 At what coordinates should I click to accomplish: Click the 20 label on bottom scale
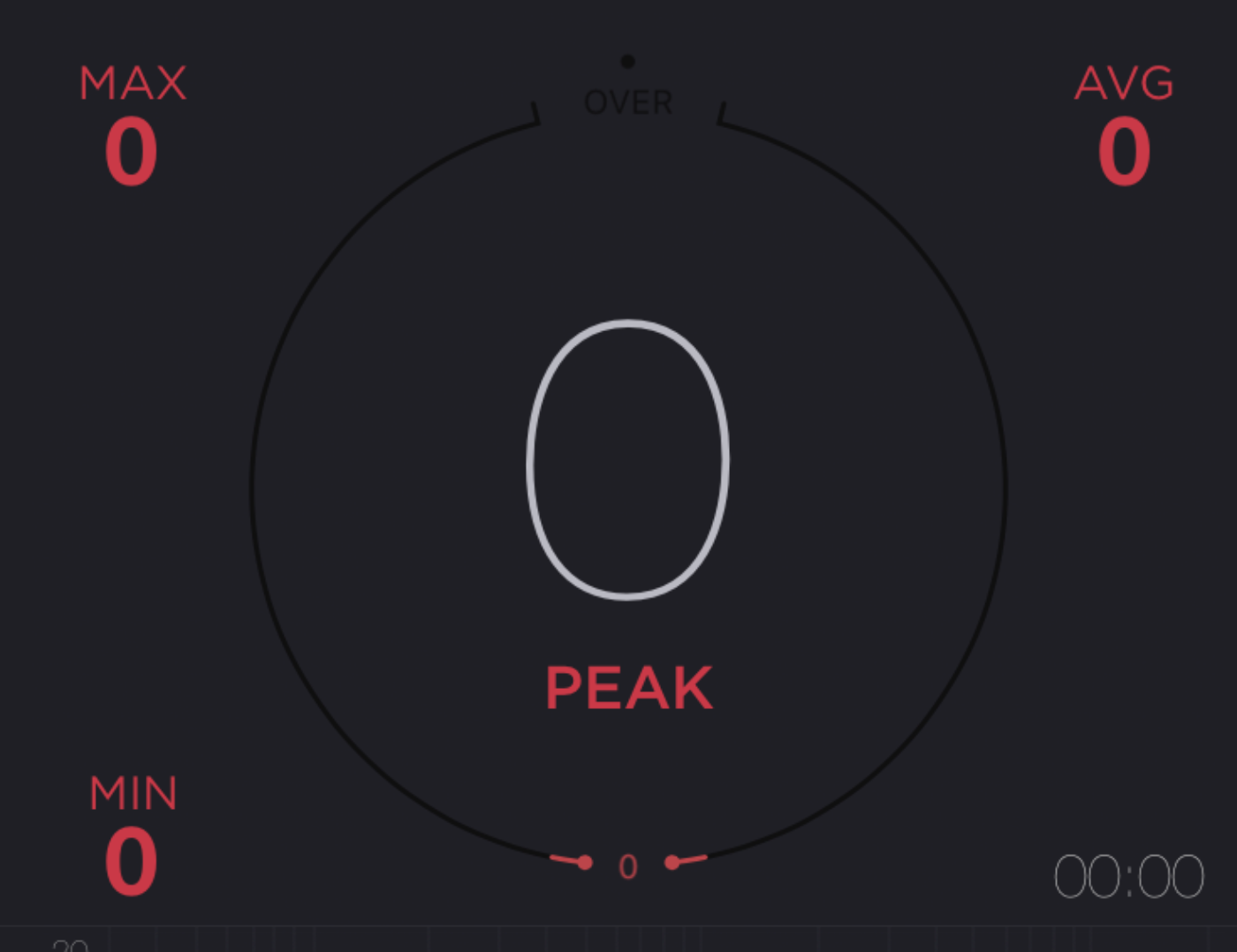tap(71, 946)
